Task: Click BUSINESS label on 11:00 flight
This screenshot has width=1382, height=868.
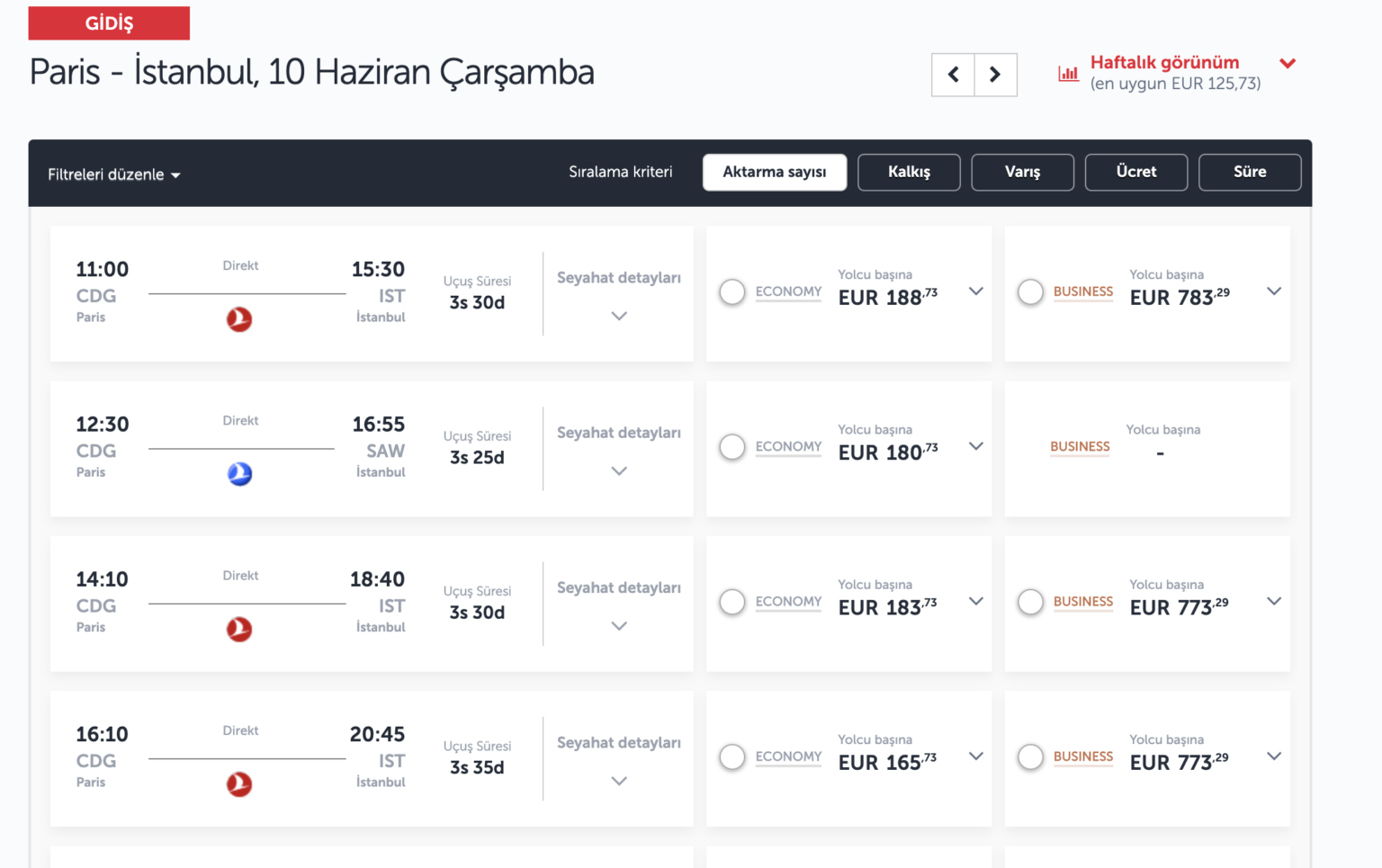Action: (x=1083, y=291)
